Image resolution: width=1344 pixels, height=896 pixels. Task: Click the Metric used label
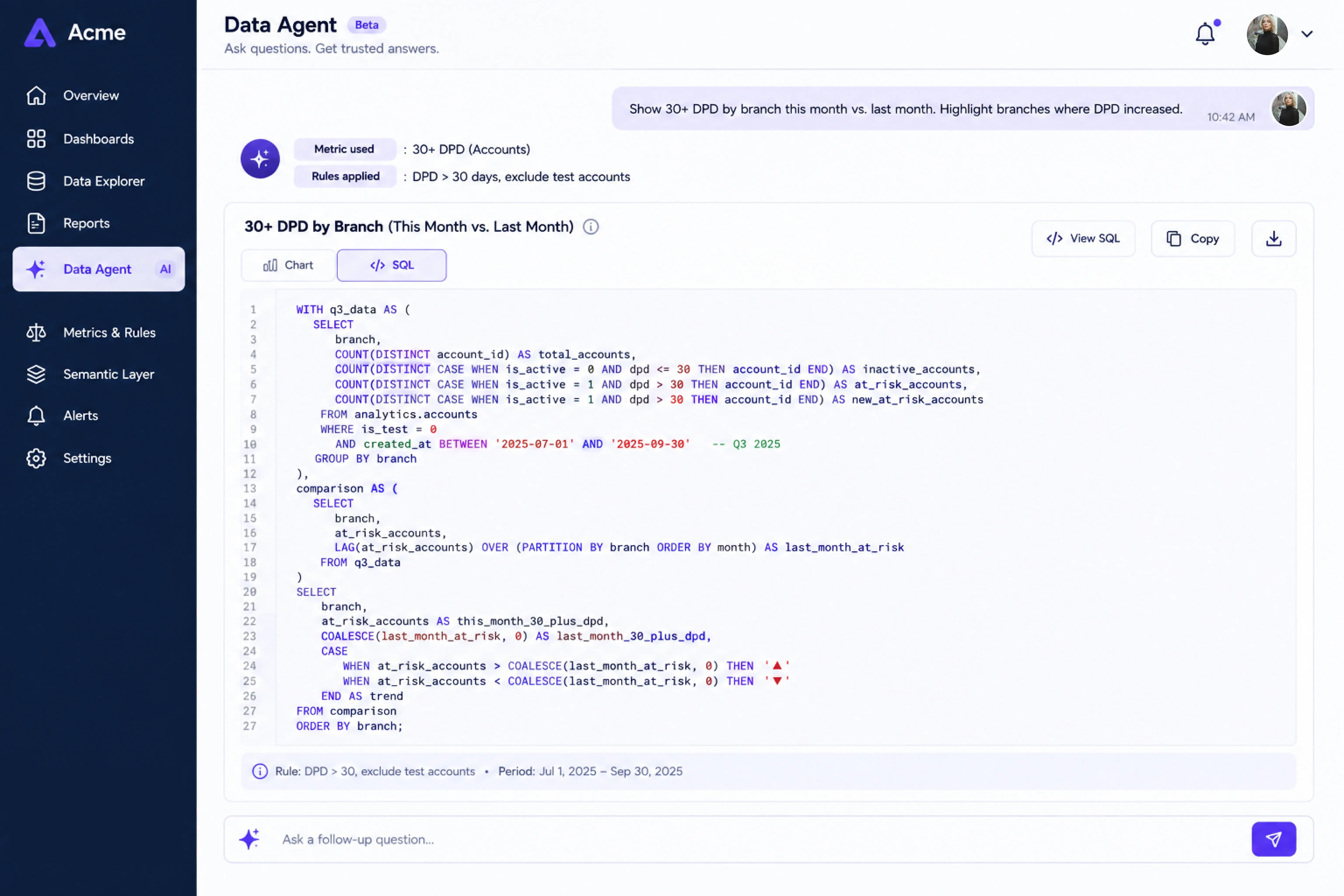click(345, 149)
